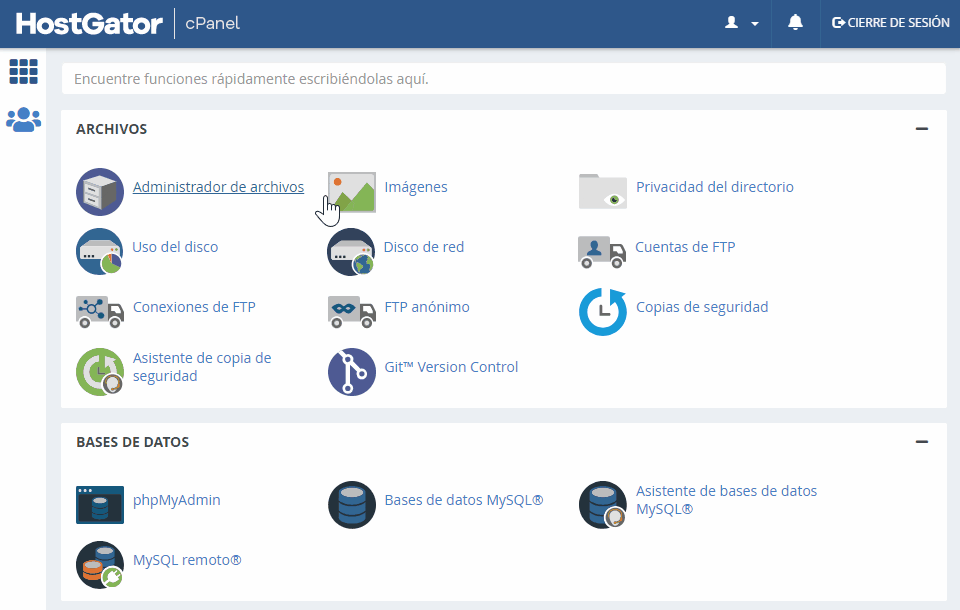Open the Git Version Control icon
This screenshot has height=610, width=960.
(x=352, y=372)
